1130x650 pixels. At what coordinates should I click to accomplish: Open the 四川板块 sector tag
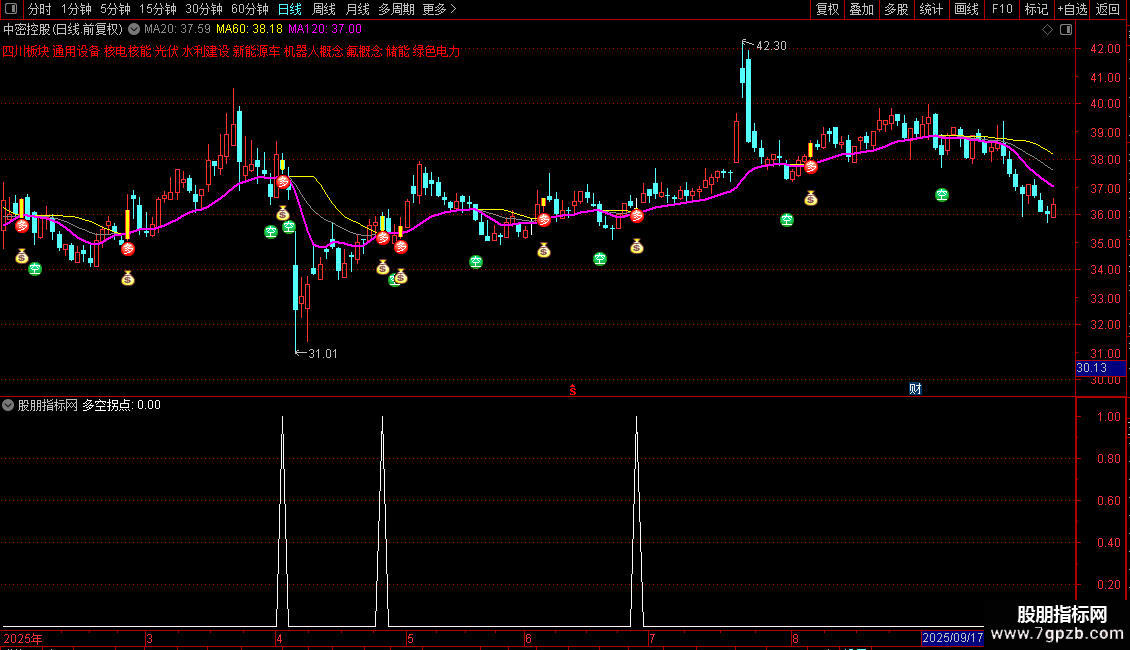click(25, 51)
